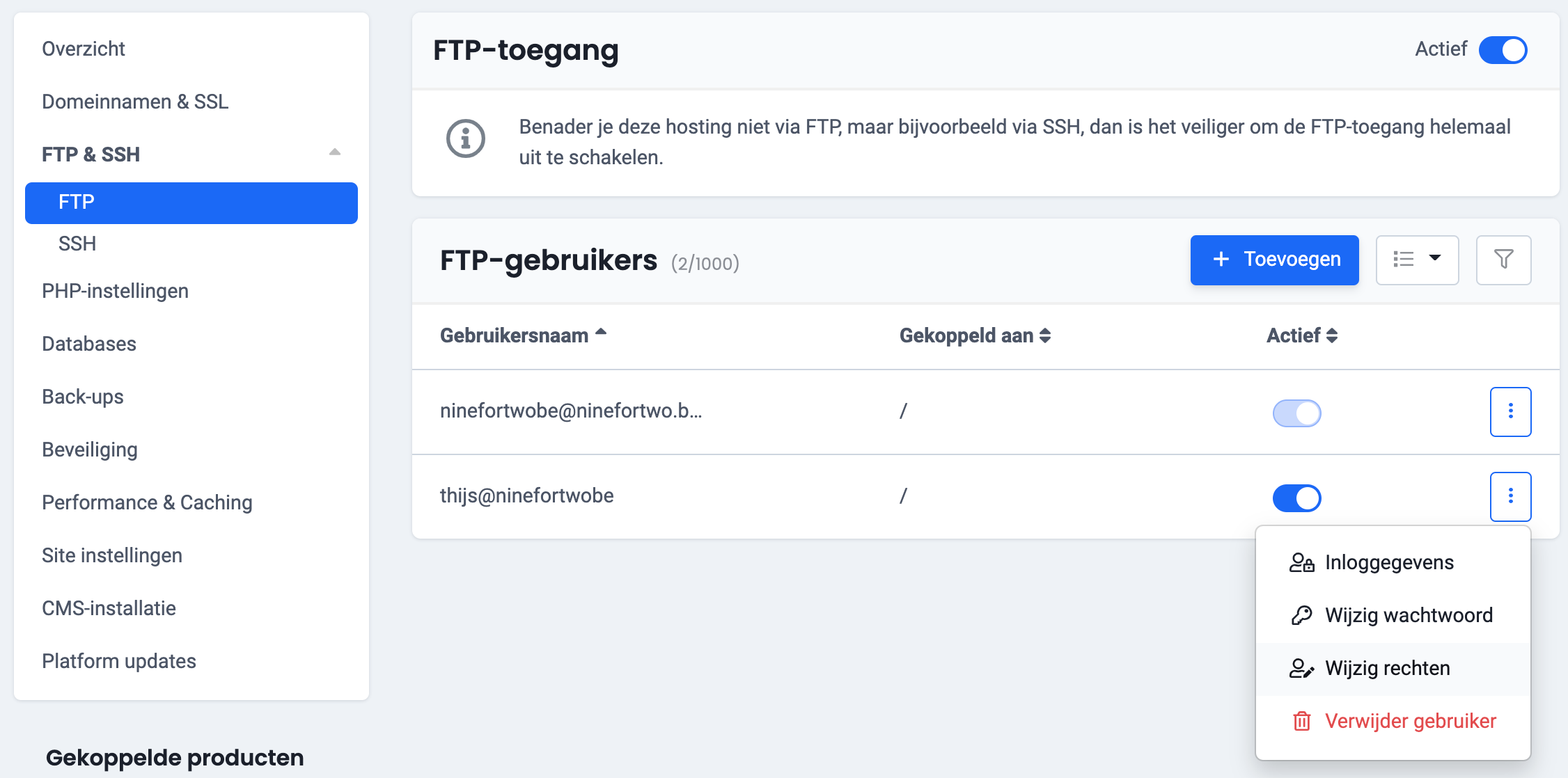Open Databases from the left sidebar
The image size is (1568, 778).
point(89,344)
